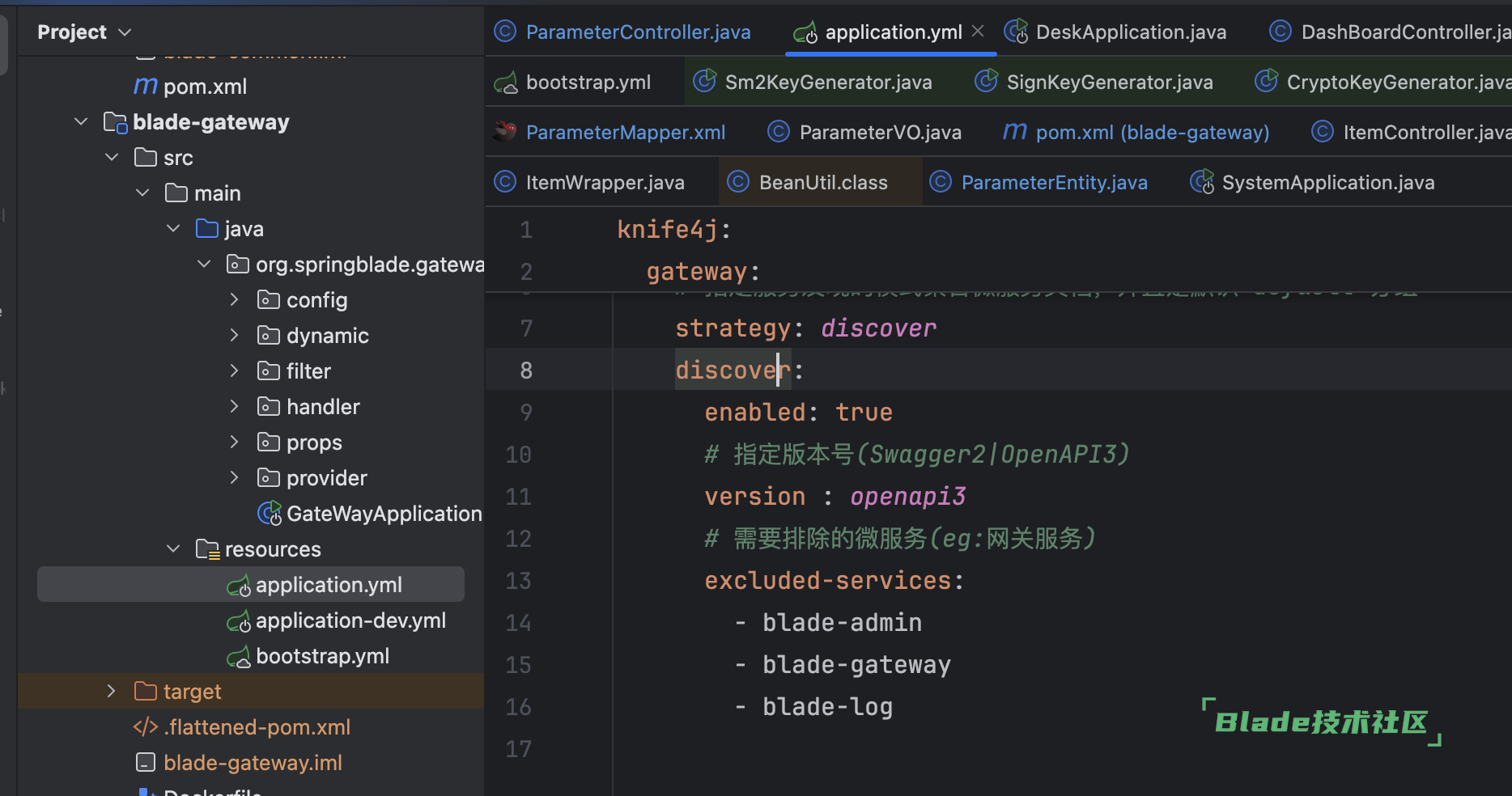Collapse the resources folder
The width and height of the screenshot is (1512, 796).
click(x=173, y=549)
